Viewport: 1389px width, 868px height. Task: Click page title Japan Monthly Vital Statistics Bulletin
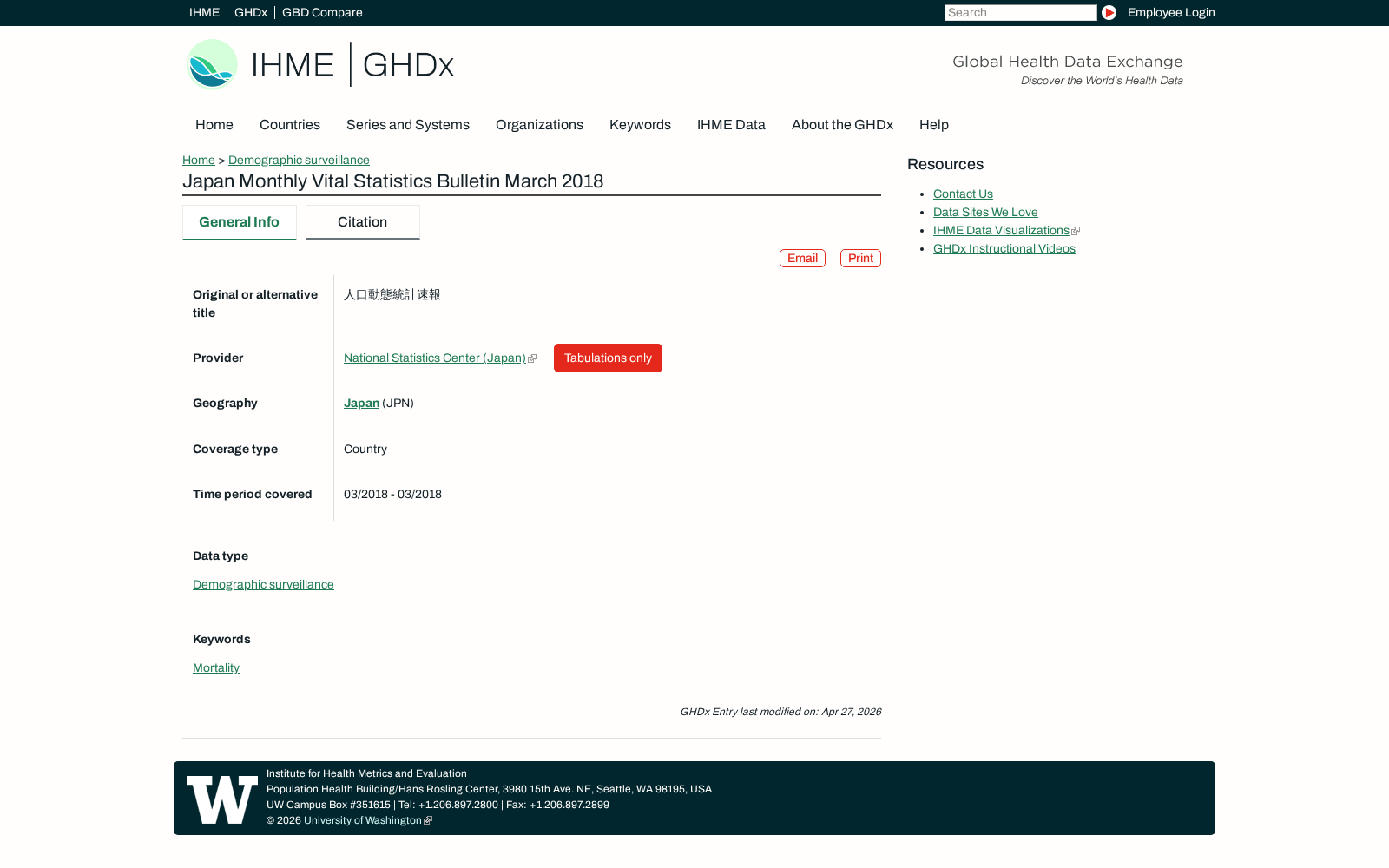coord(392,181)
